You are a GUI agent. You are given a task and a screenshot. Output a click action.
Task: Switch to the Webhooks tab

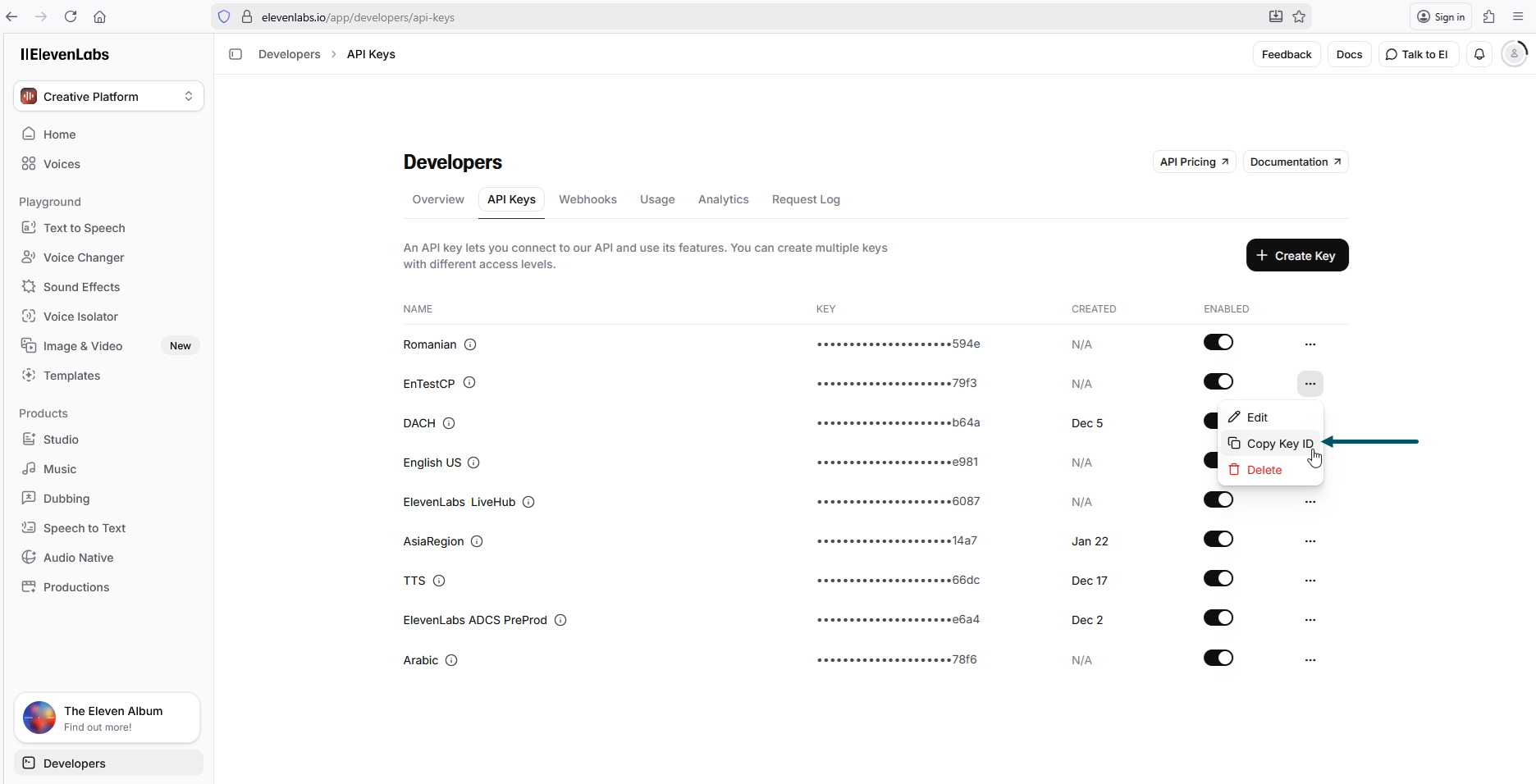(587, 199)
